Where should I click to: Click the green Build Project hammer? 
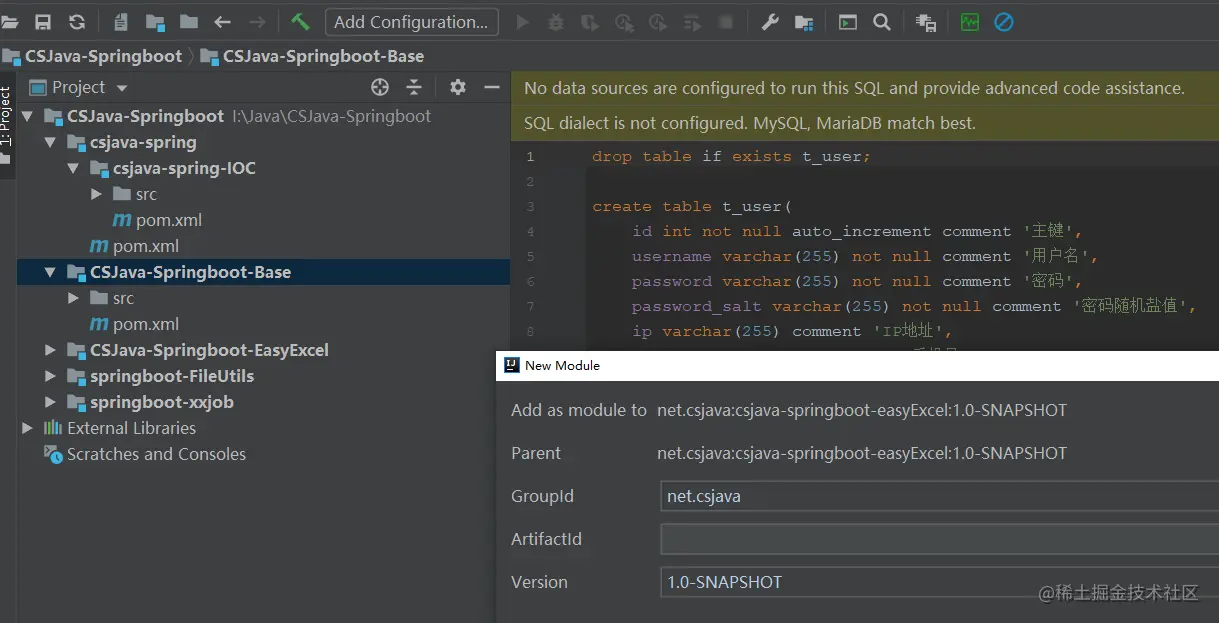tap(300, 21)
